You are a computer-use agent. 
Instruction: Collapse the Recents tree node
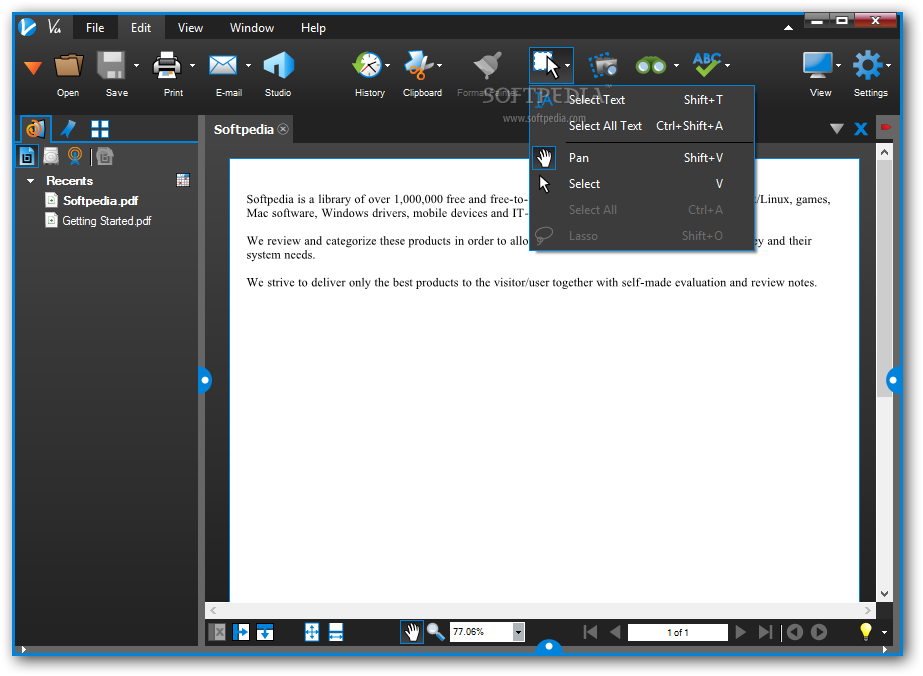pos(31,181)
